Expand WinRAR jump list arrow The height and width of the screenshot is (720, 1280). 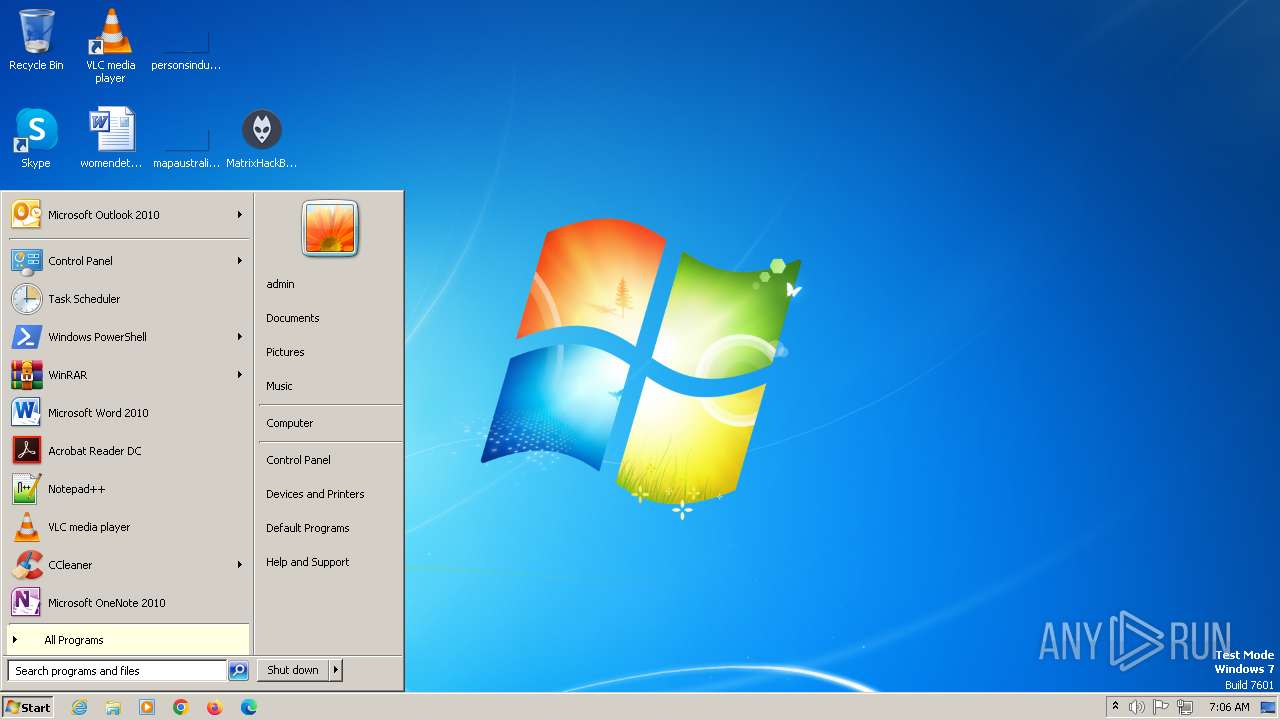240,375
